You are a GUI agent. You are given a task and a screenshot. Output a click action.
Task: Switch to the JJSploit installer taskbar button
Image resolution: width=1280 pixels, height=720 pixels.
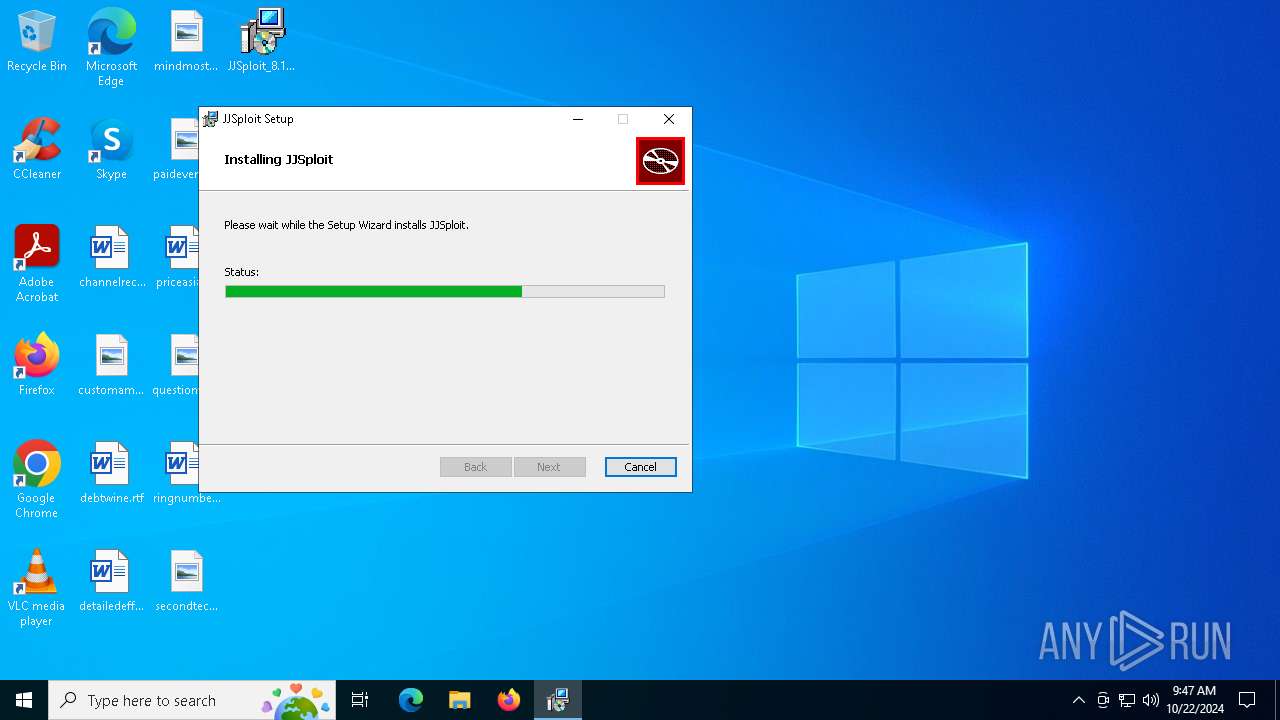557,700
